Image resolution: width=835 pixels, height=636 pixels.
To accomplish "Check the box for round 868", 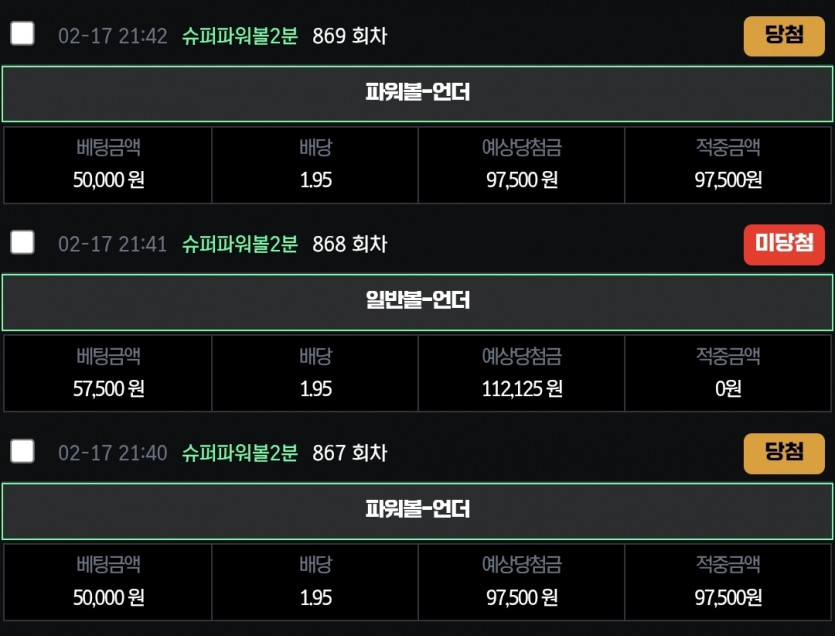I will point(22,242).
